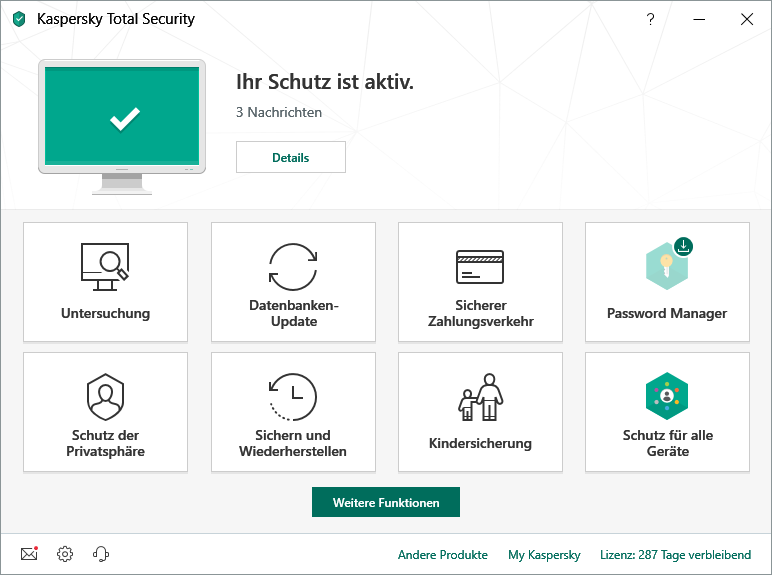Viewport: 772px width, 575px height.
Task: Click the Password Manager key hexagon icon
Action: tap(667, 266)
